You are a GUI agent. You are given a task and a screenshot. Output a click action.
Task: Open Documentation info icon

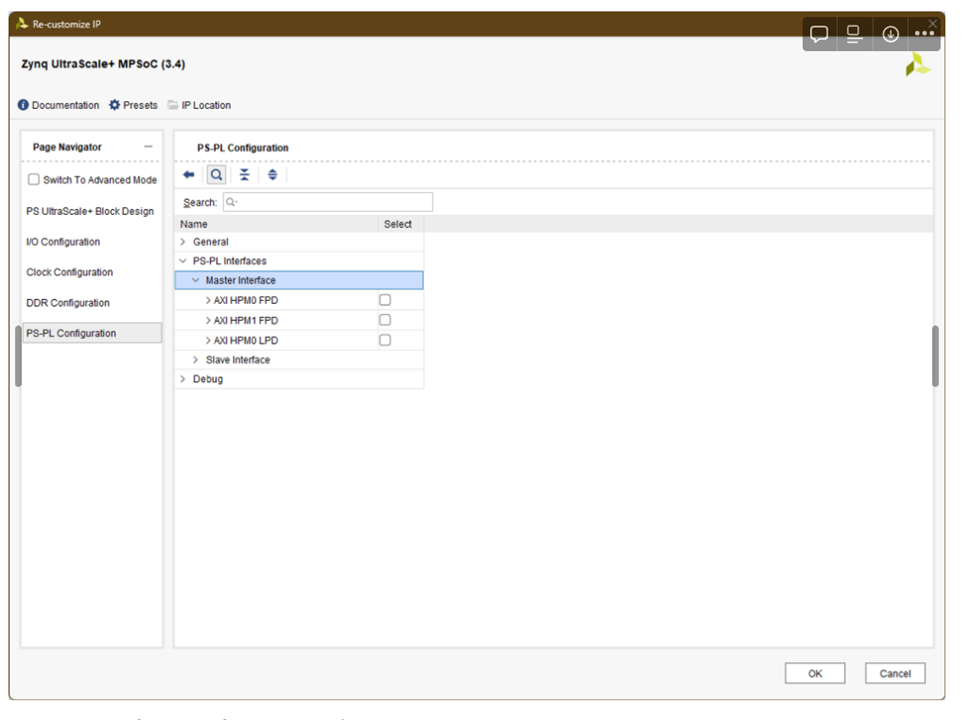(x=23, y=105)
